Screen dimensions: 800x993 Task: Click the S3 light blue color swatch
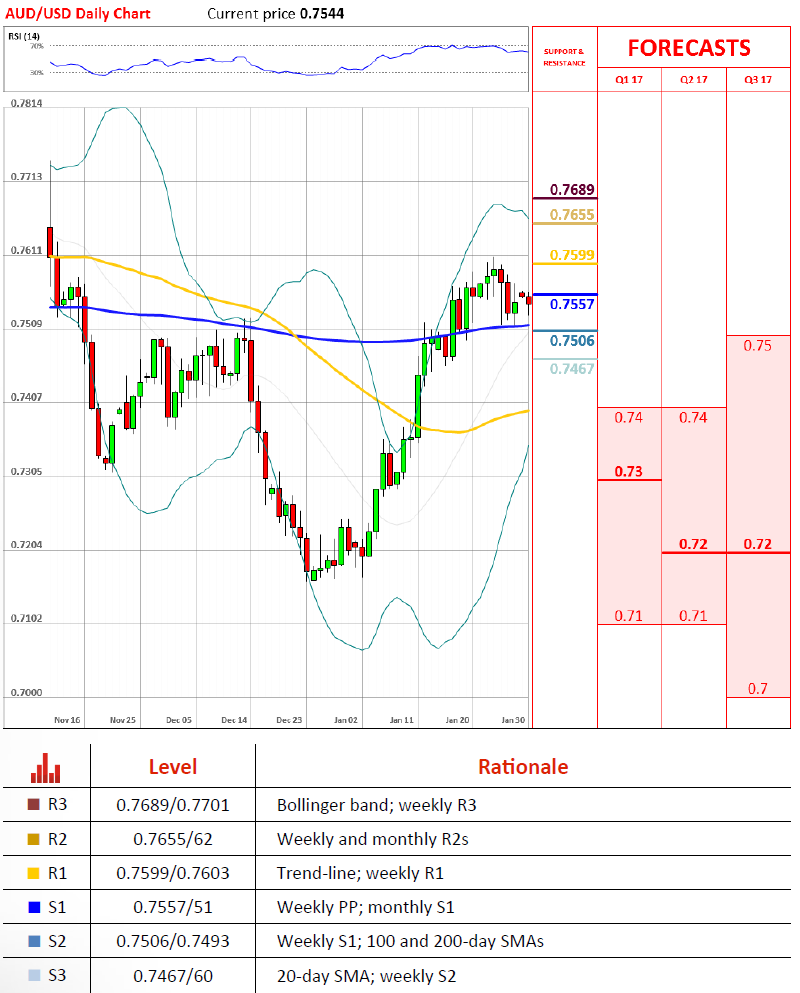coord(34,975)
